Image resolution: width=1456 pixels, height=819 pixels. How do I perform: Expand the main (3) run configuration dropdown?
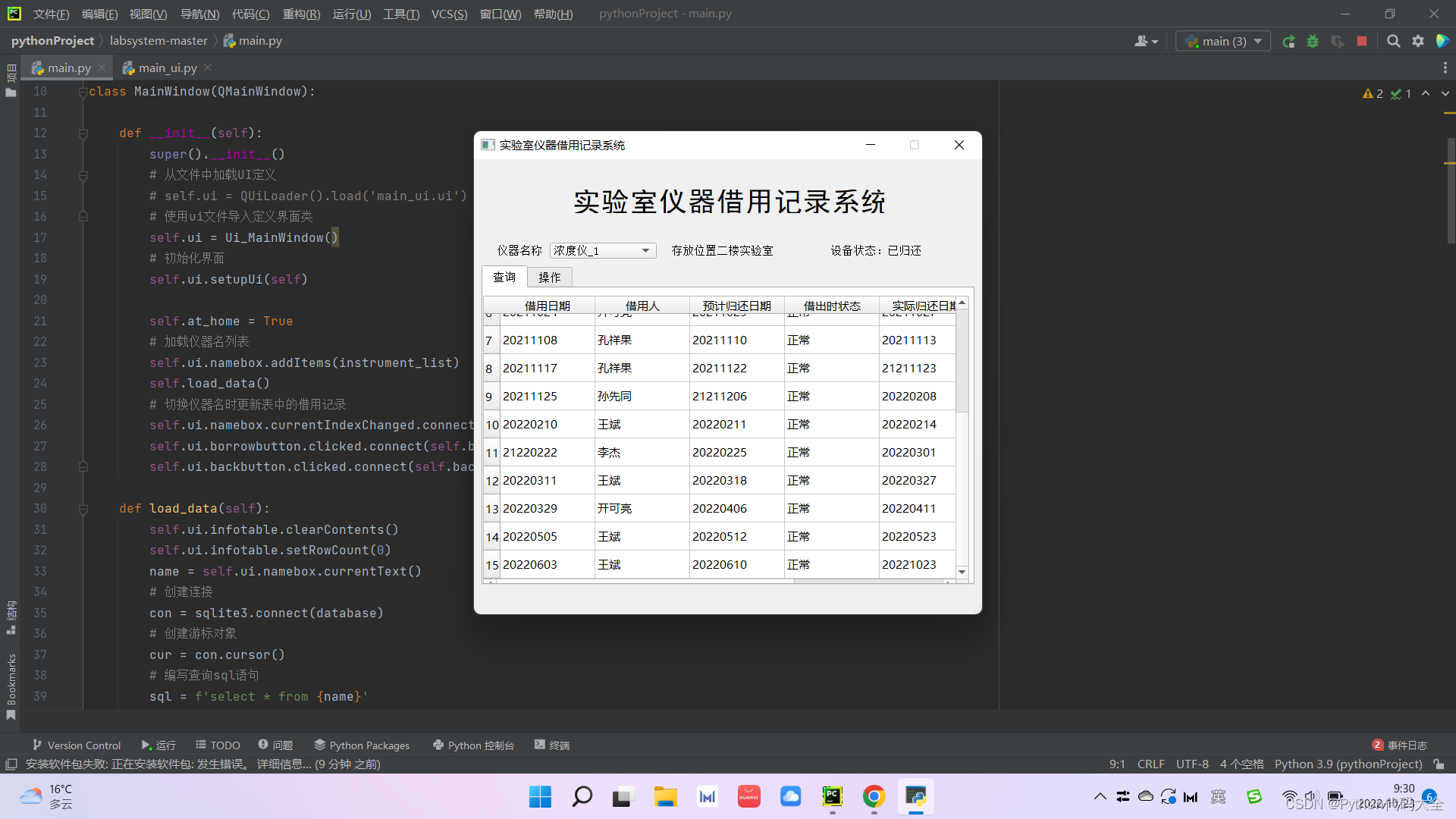(x=1223, y=42)
